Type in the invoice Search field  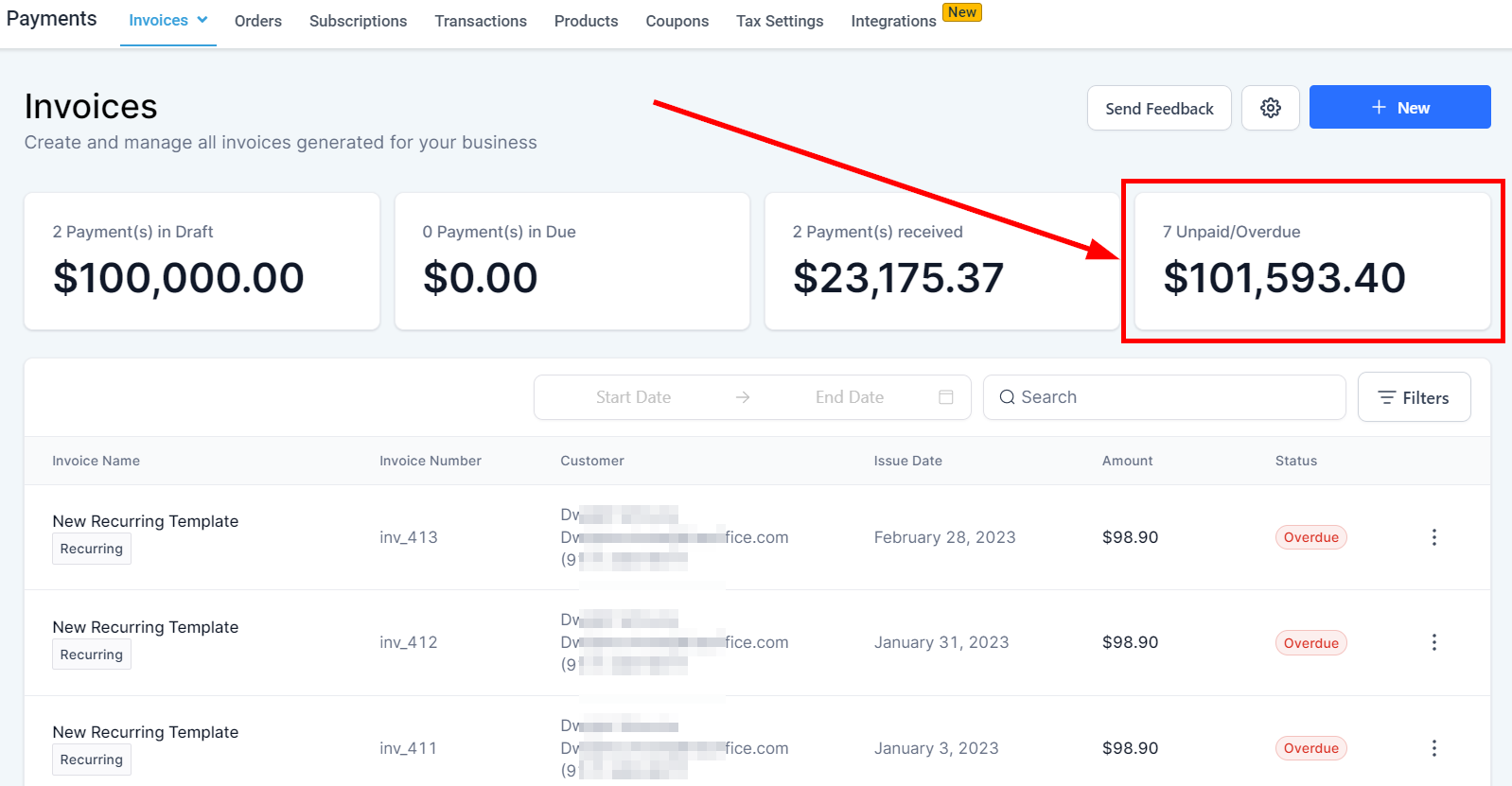pyautogui.click(x=1173, y=397)
